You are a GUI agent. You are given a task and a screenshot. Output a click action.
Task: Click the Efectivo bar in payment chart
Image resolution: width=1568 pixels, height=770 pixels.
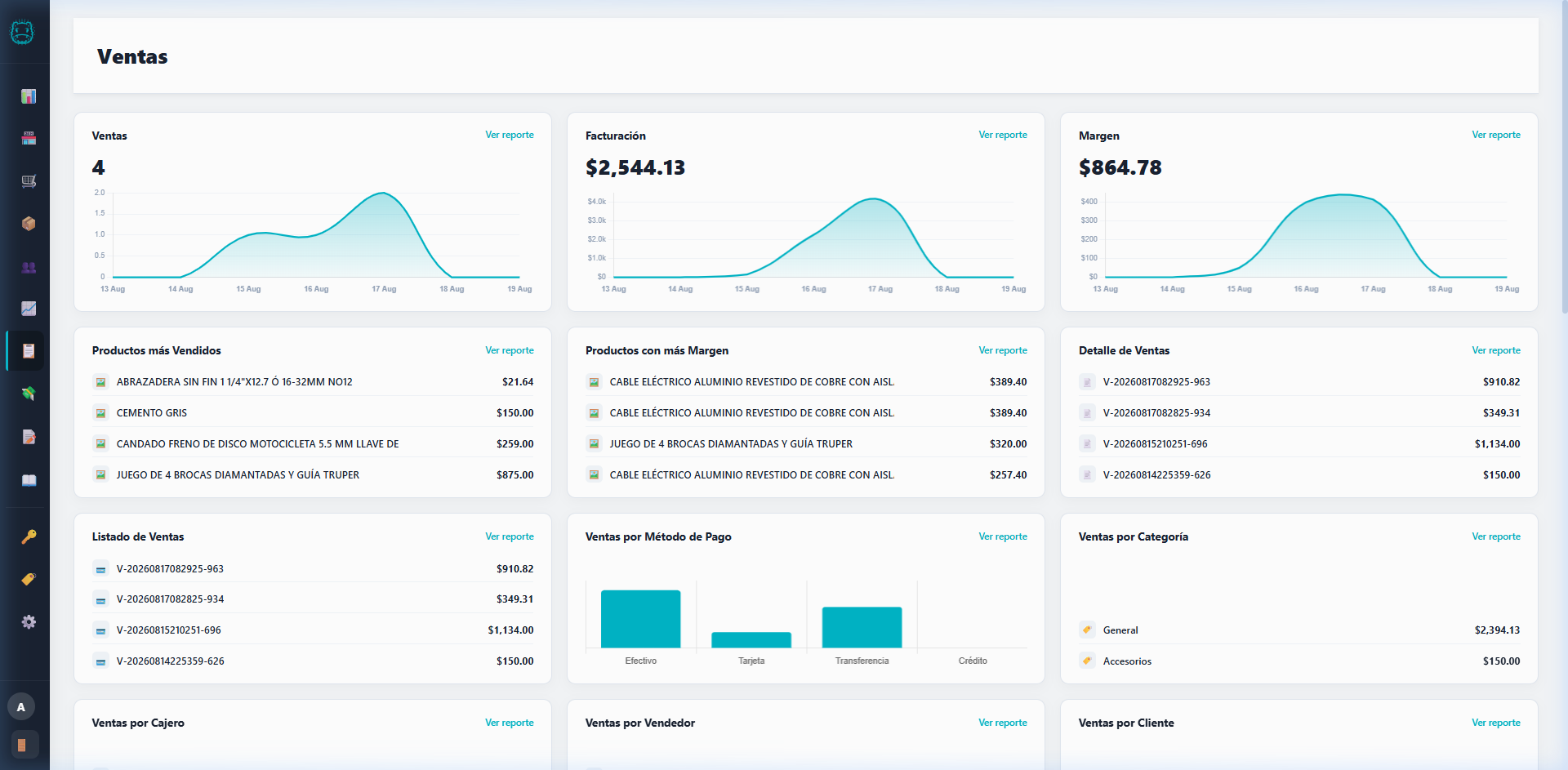pos(640,619)
